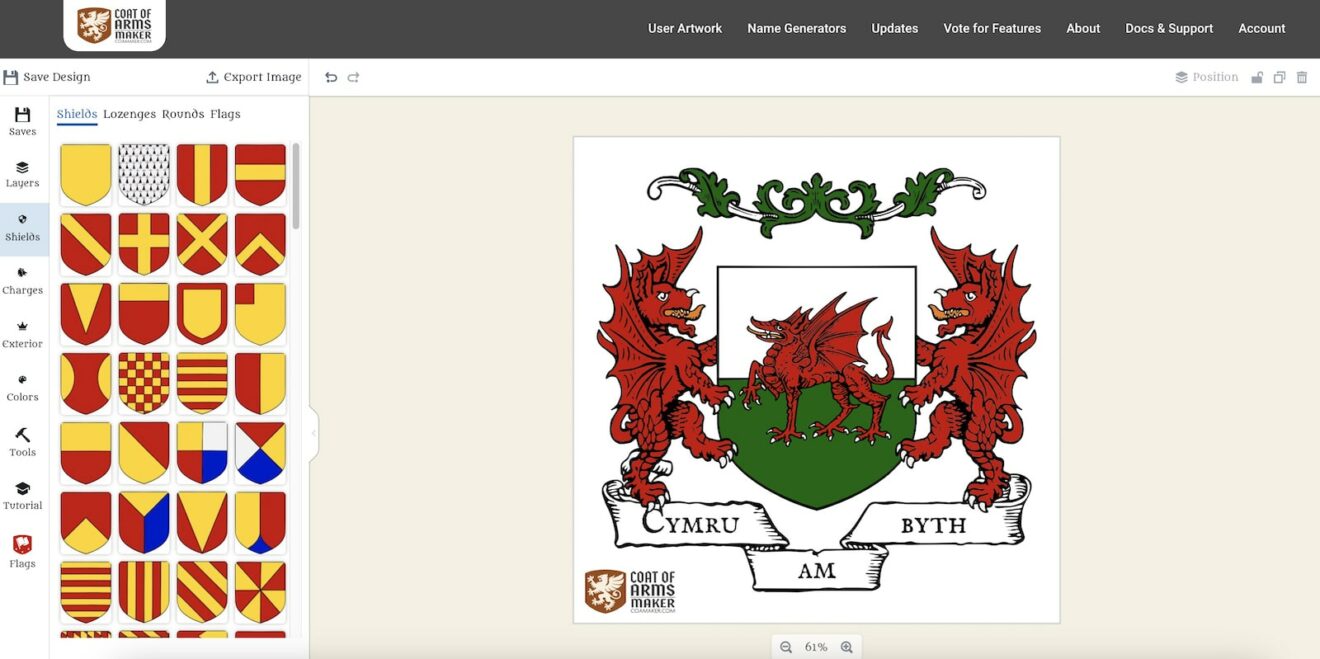
Task: Switch to the Rounds tab
Action: click(x=183, y=113)
